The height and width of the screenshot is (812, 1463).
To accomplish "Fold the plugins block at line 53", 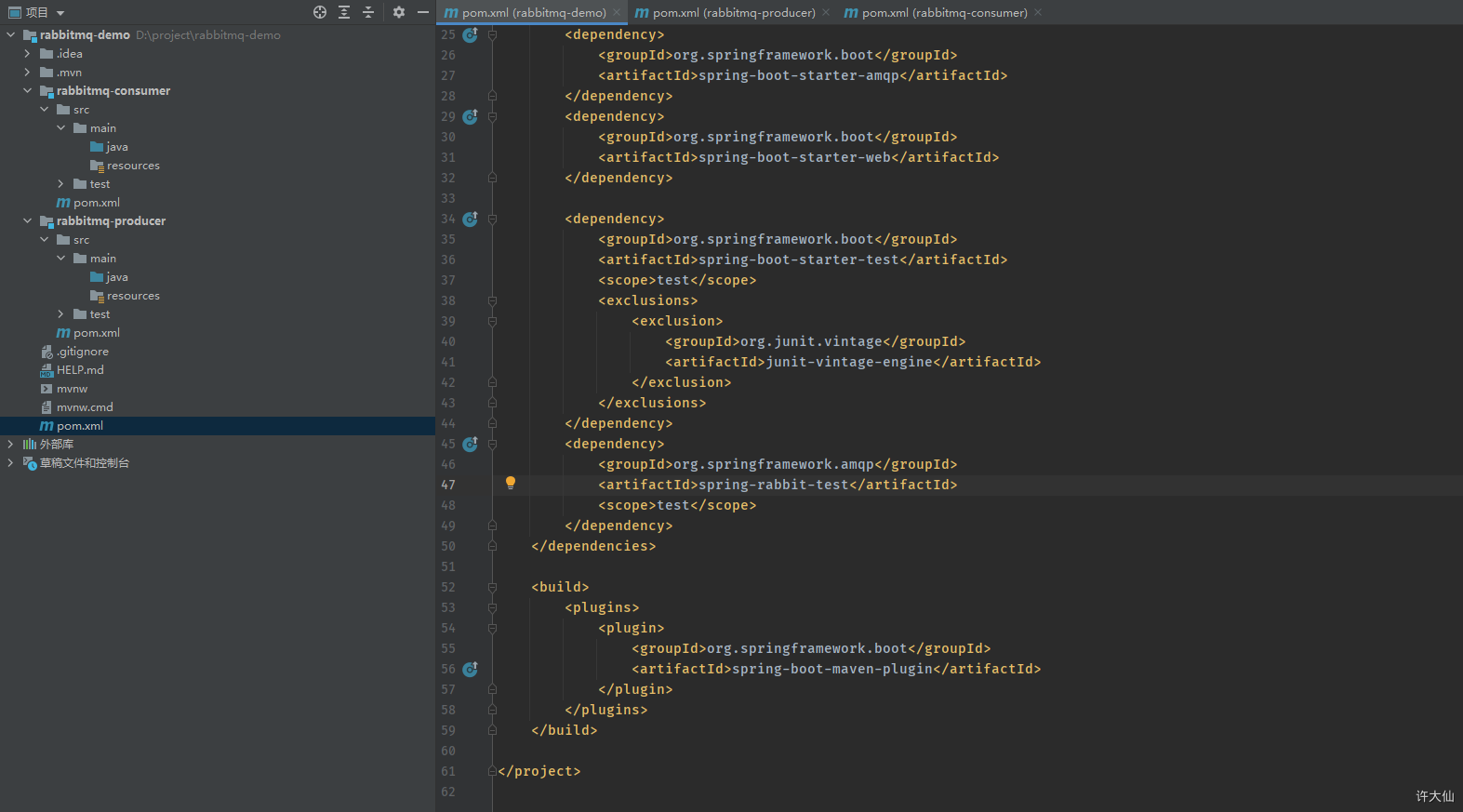I will tap(492, 607).
